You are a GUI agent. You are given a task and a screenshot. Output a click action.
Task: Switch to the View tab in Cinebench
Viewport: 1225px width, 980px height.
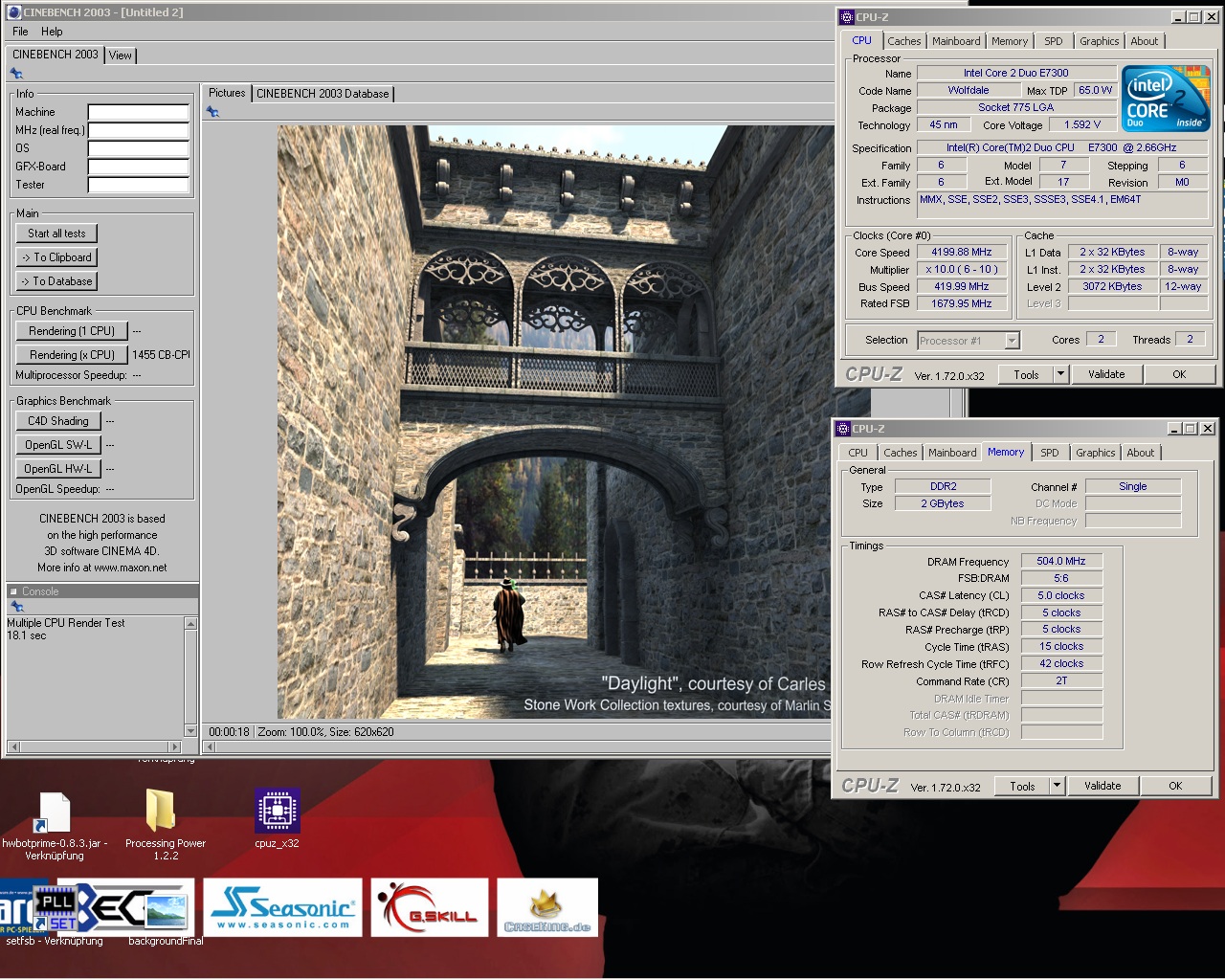(121, 56)
